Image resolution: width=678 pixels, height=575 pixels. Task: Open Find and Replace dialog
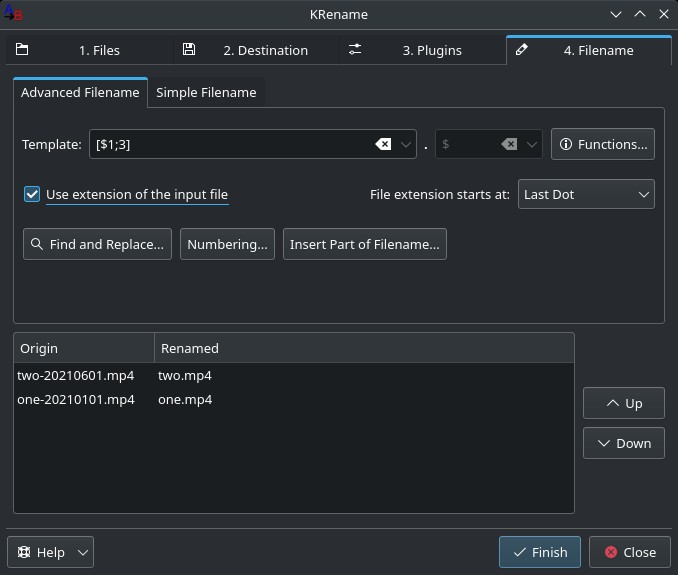click(97, 244)
